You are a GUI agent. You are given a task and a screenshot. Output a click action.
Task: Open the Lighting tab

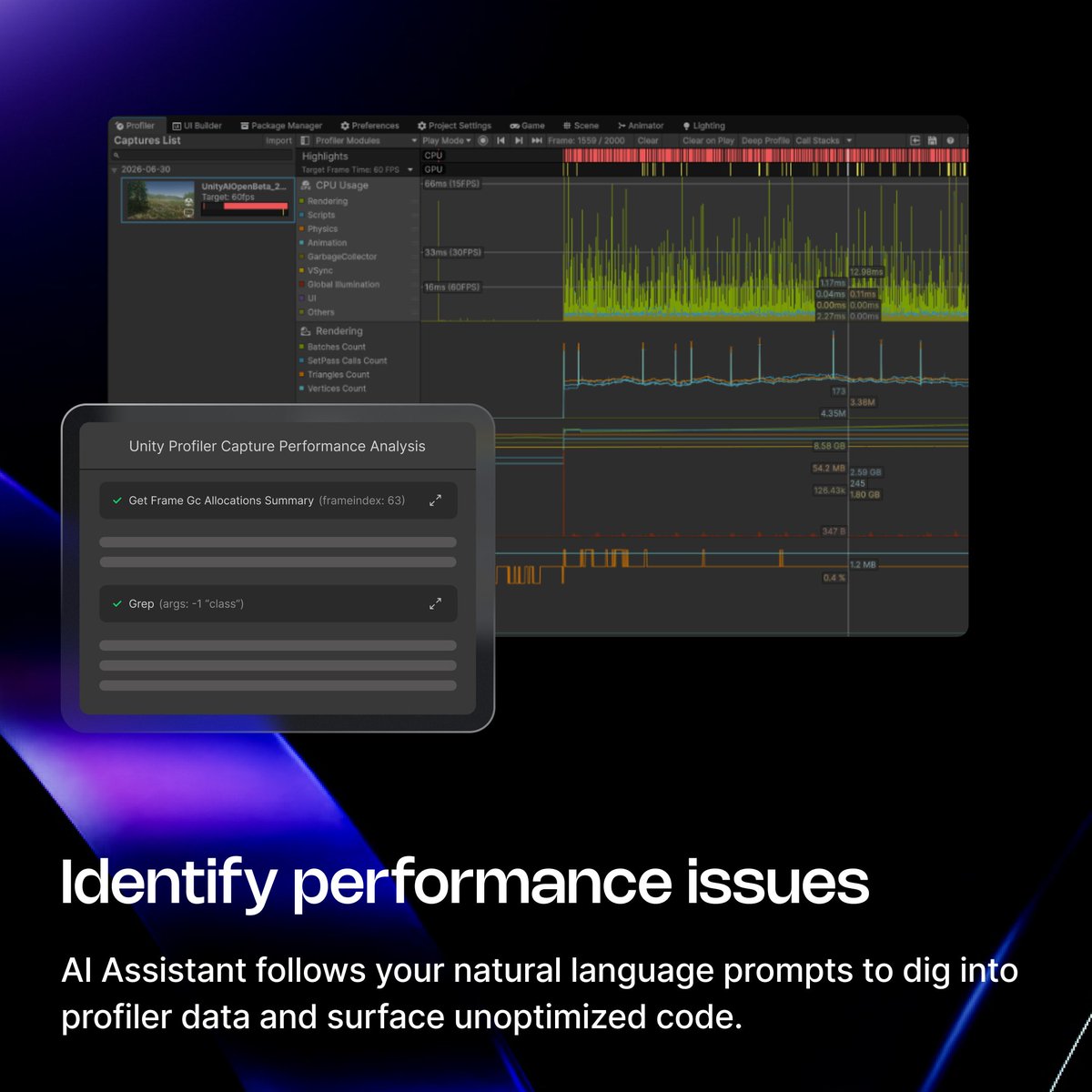(703, 126)
